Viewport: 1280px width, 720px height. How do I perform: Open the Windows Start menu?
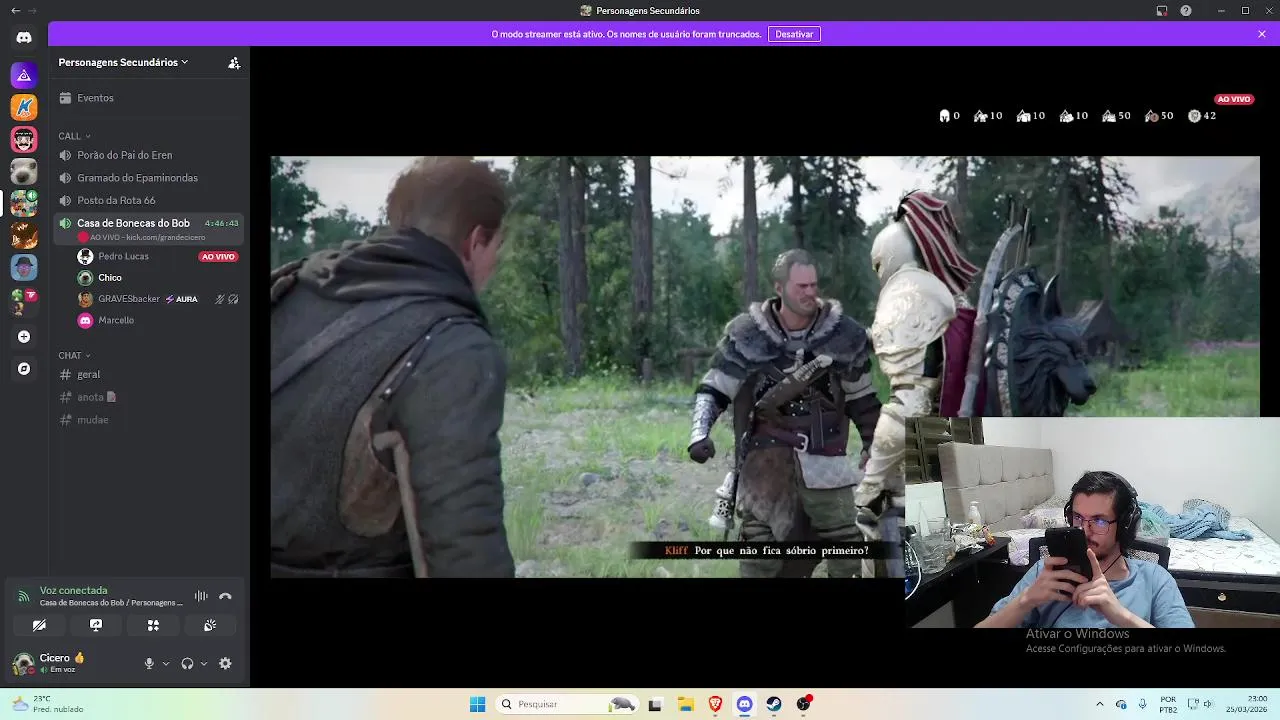point(477,704)
